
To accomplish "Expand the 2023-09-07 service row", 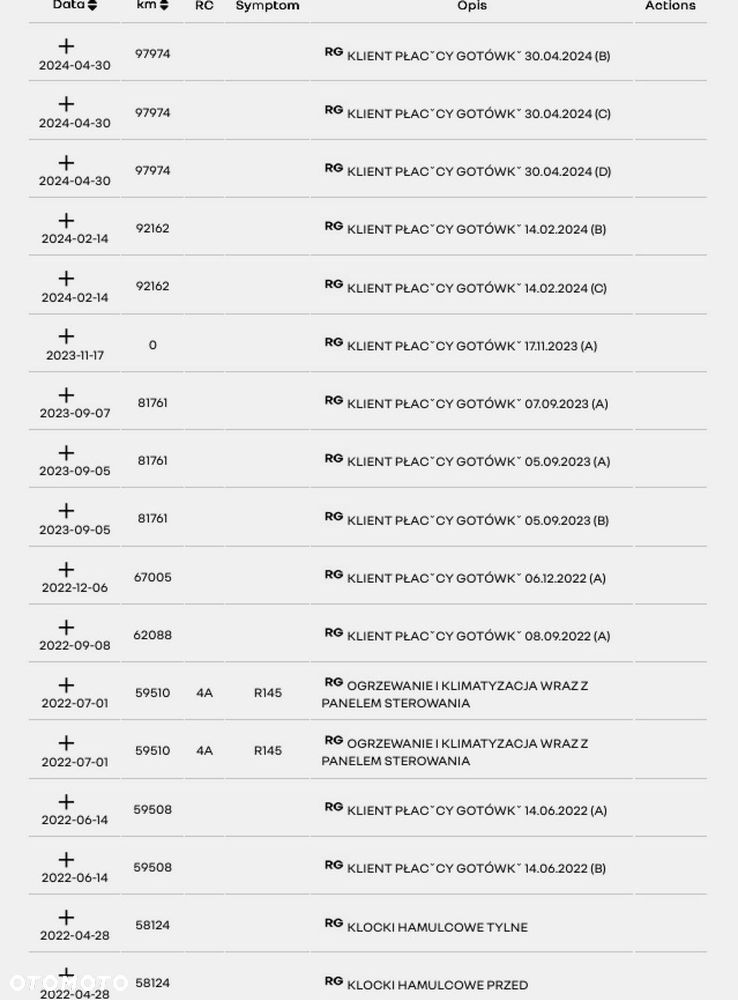I will 66,395.
